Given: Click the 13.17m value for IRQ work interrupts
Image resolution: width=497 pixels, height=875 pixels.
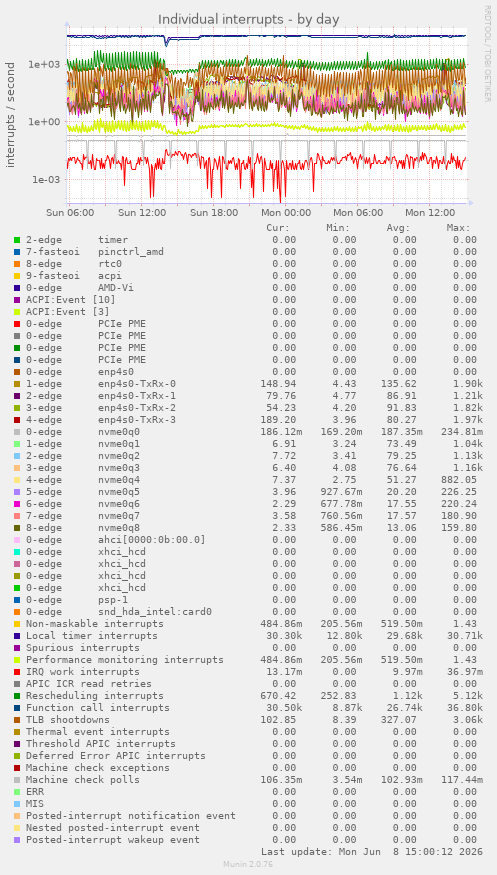Looking at the screenshot, I should [x=282, y=672].
